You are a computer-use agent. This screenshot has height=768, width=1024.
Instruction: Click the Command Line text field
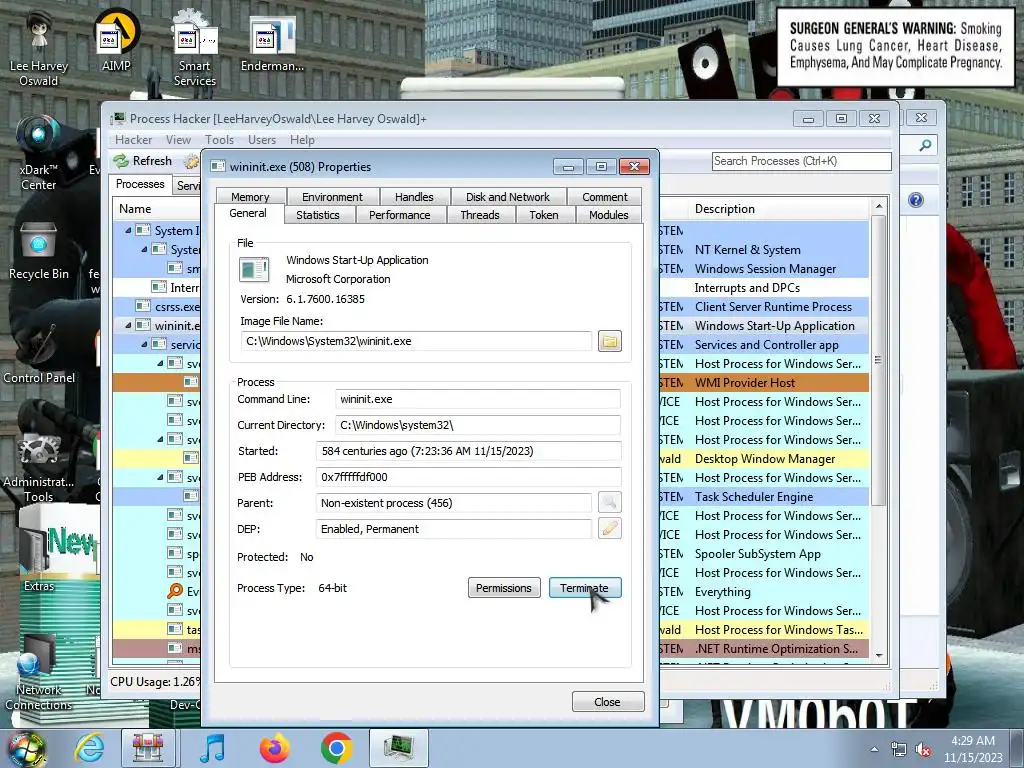(x=477, y=399)
